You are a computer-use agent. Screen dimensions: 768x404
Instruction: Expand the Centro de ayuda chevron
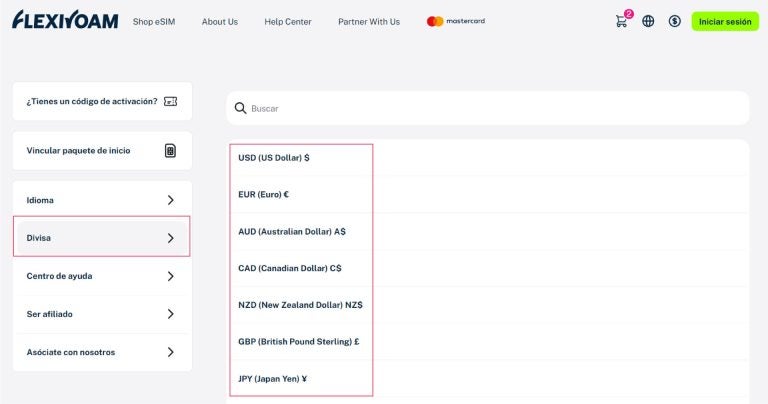pos(170,276)
